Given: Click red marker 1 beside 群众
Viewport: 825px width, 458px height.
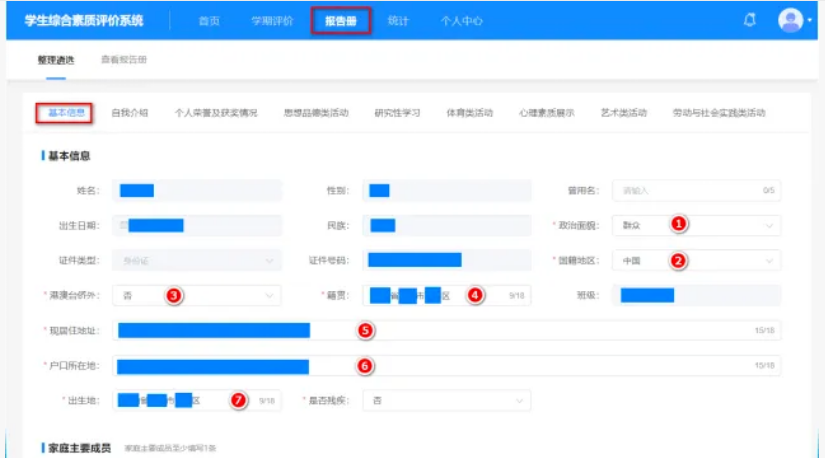Looking at the screenshot, I should (679, 225).
